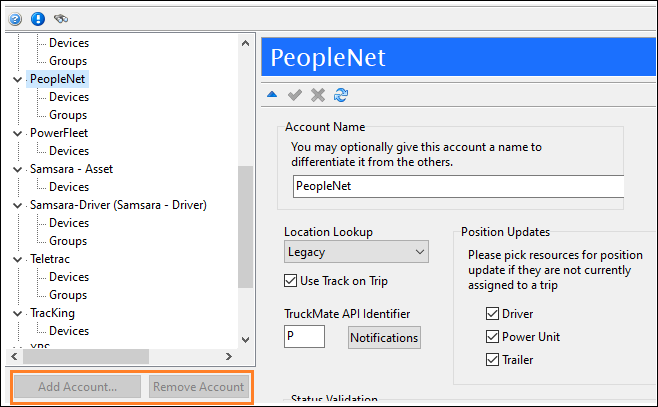Select Samsara-Driver in the tree
Image resolution: width=658 pixels, height=407 pixels.
118,205
